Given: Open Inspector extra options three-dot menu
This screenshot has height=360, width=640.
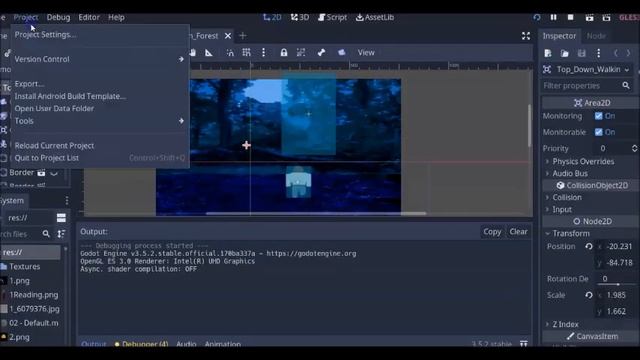Looking at the screenshot, I should point(598,53).
